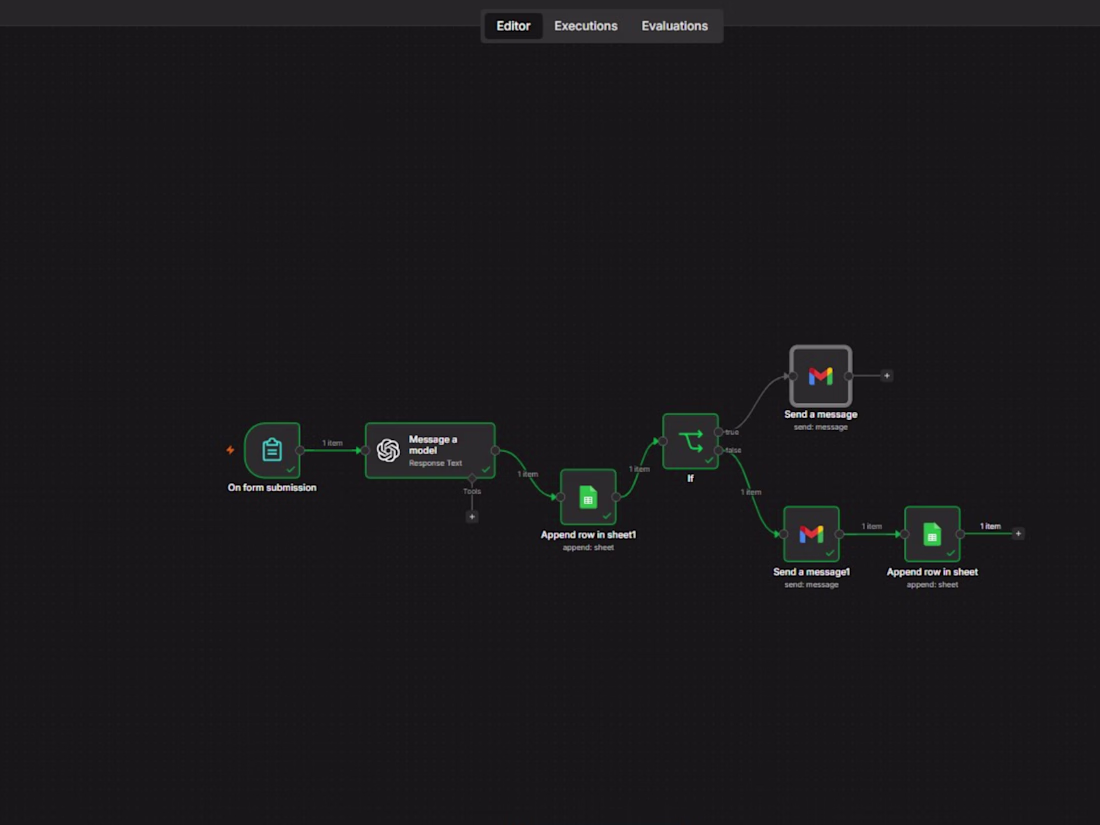Open the Evaluations tab
Screen dimensions: 1100x825
(674, 26)
